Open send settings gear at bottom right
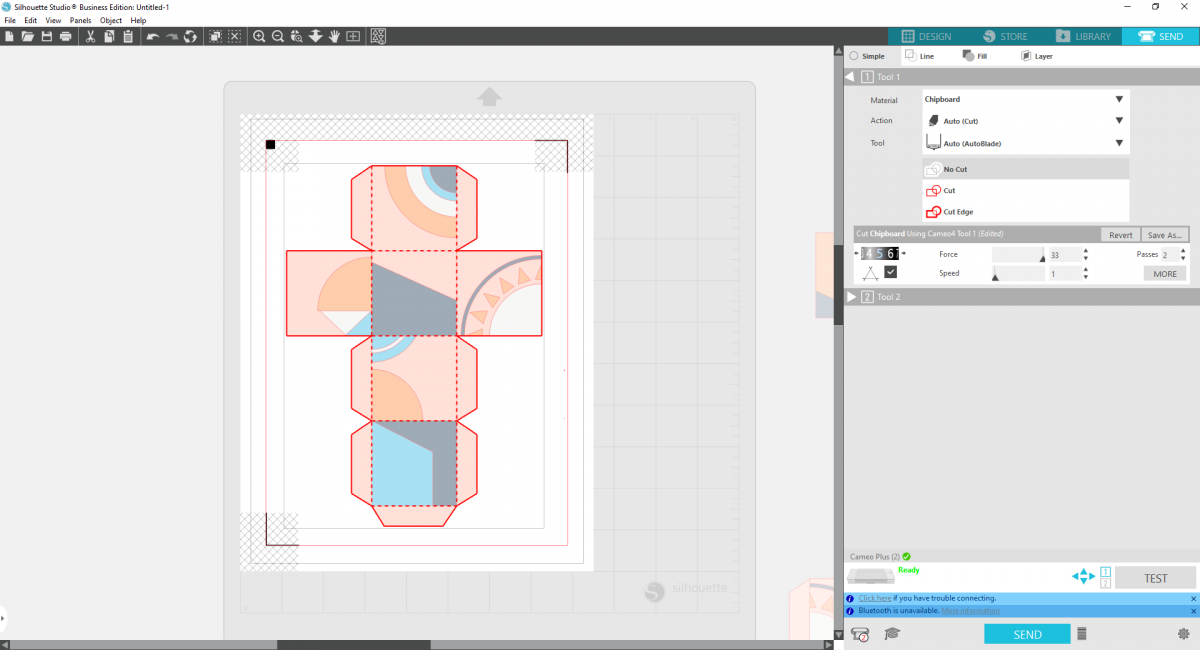The height and width of the screenshot is (650, 1200). [1184, 634]
